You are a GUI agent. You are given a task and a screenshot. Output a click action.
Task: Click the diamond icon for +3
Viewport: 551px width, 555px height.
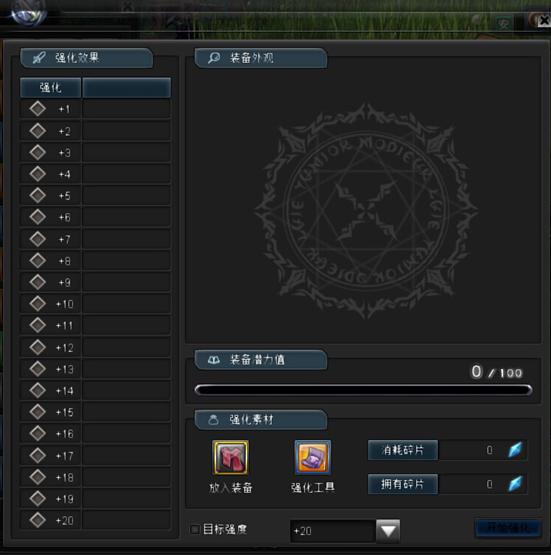click(38, 153)
